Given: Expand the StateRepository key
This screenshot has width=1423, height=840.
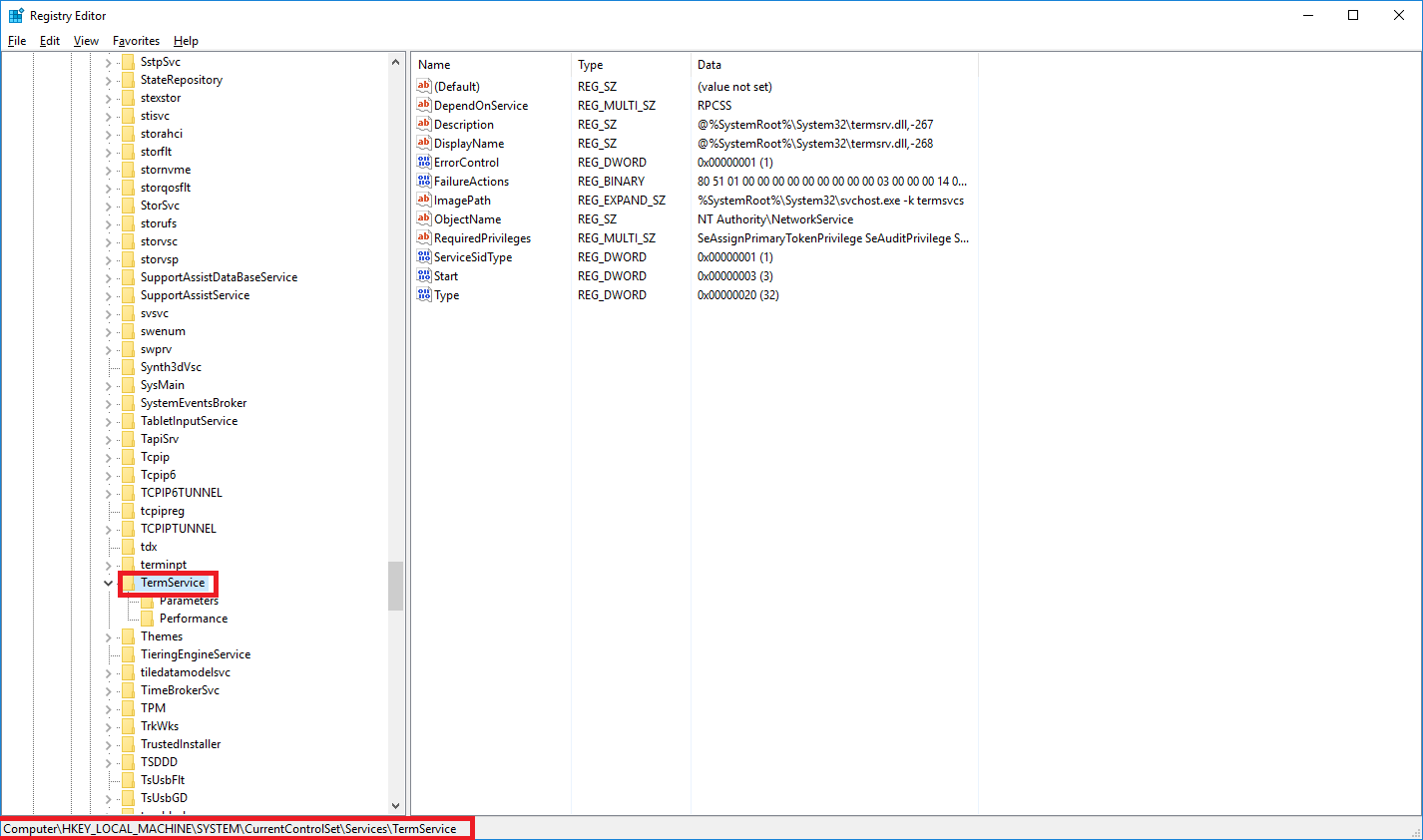Looking at the screenshot, I should [108, 80].
